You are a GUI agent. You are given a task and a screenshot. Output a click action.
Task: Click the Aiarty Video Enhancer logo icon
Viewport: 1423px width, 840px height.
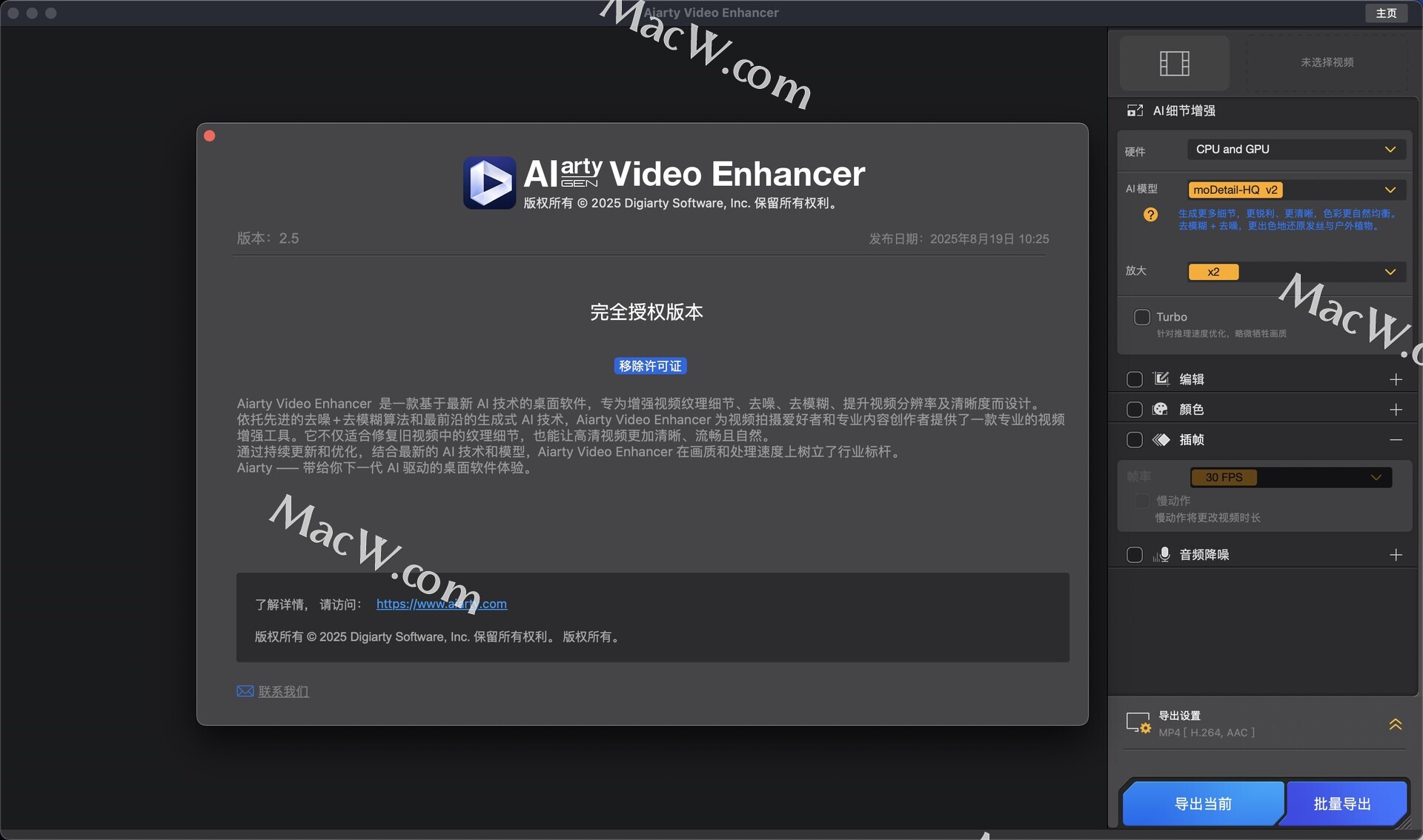tap(489, 182)
